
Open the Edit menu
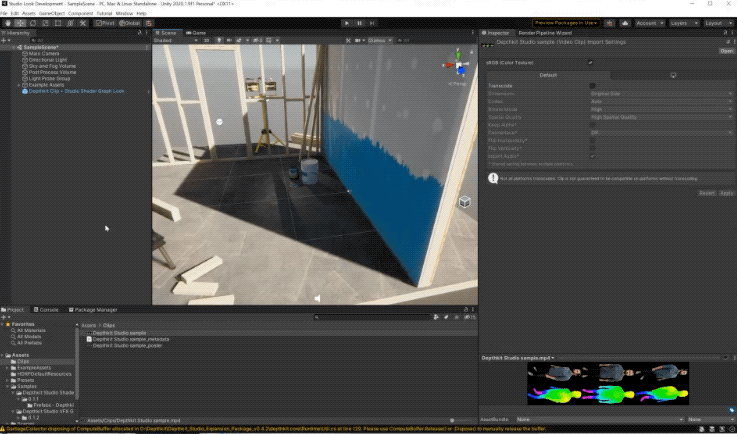click(15, 14)
